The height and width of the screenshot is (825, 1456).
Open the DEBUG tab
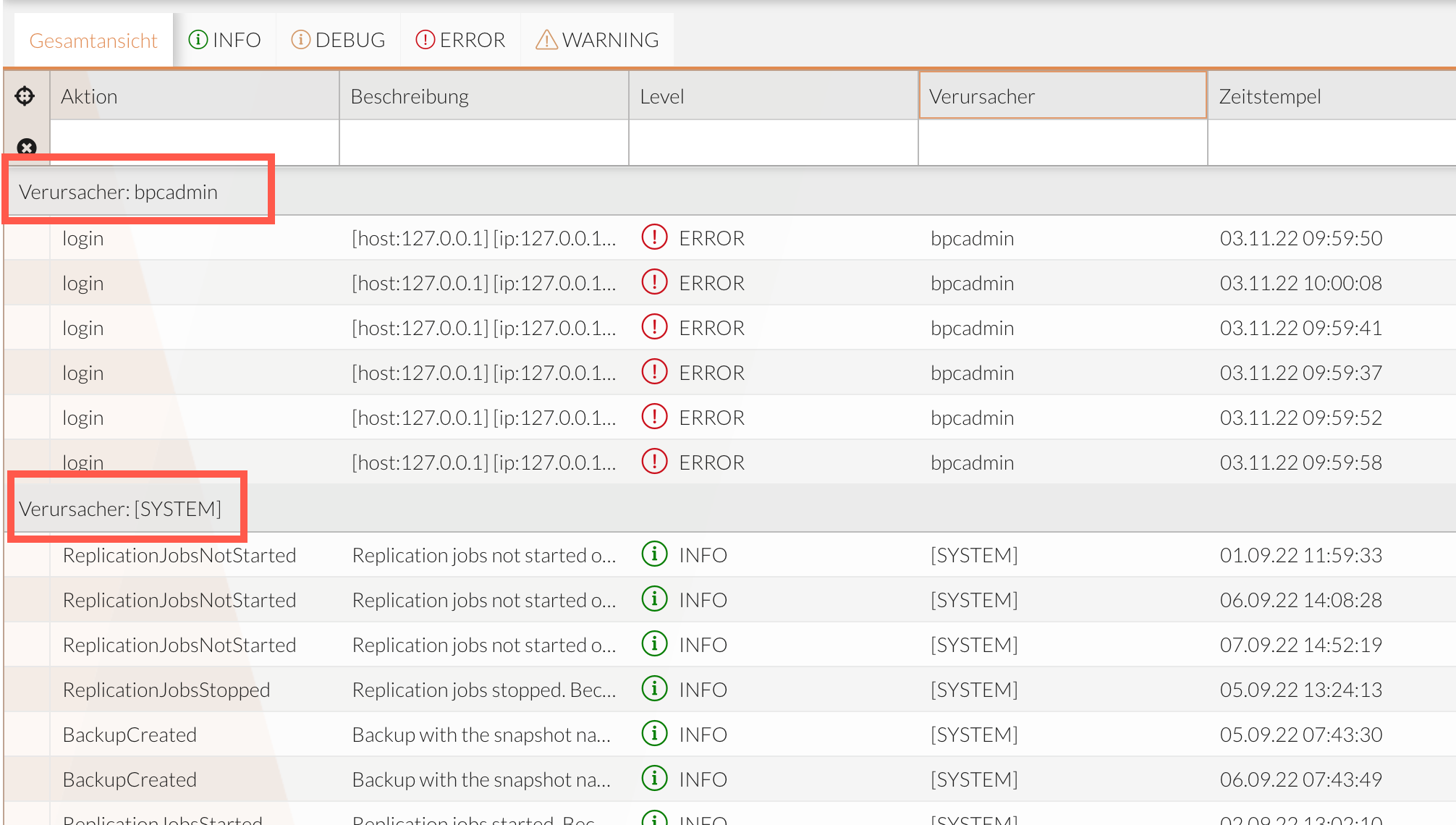pos(338,40)
